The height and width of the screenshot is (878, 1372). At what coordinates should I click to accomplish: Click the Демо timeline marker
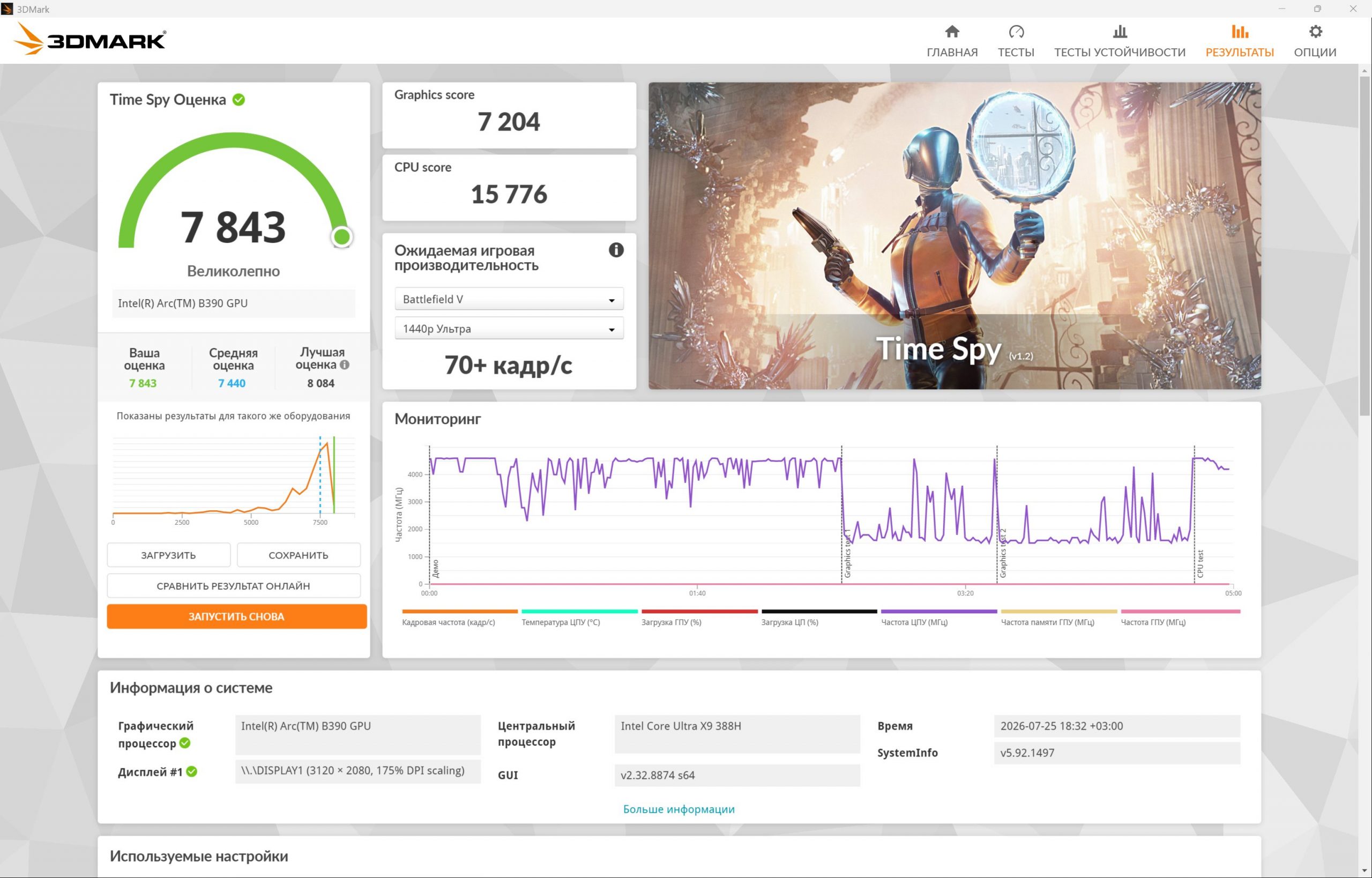point(436,568)
